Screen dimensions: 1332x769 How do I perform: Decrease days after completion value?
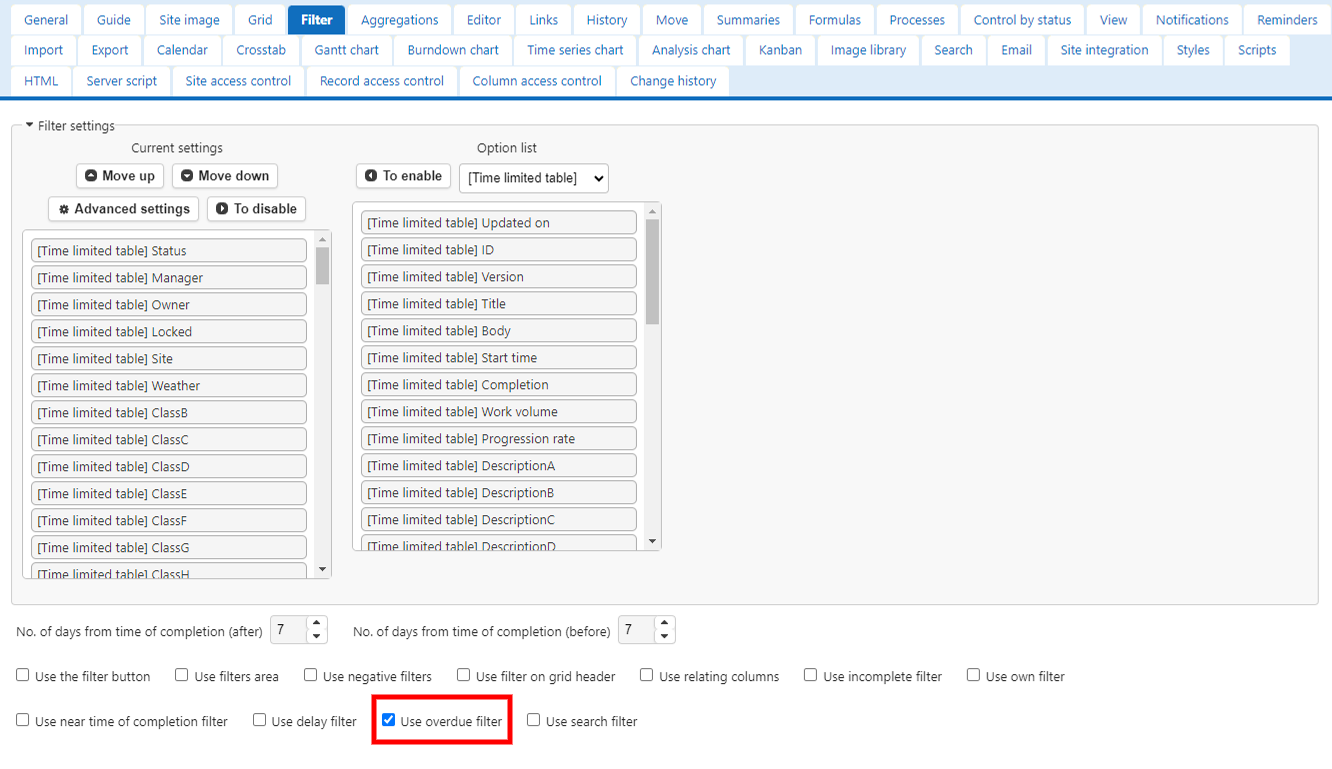[x=317, y=637]
